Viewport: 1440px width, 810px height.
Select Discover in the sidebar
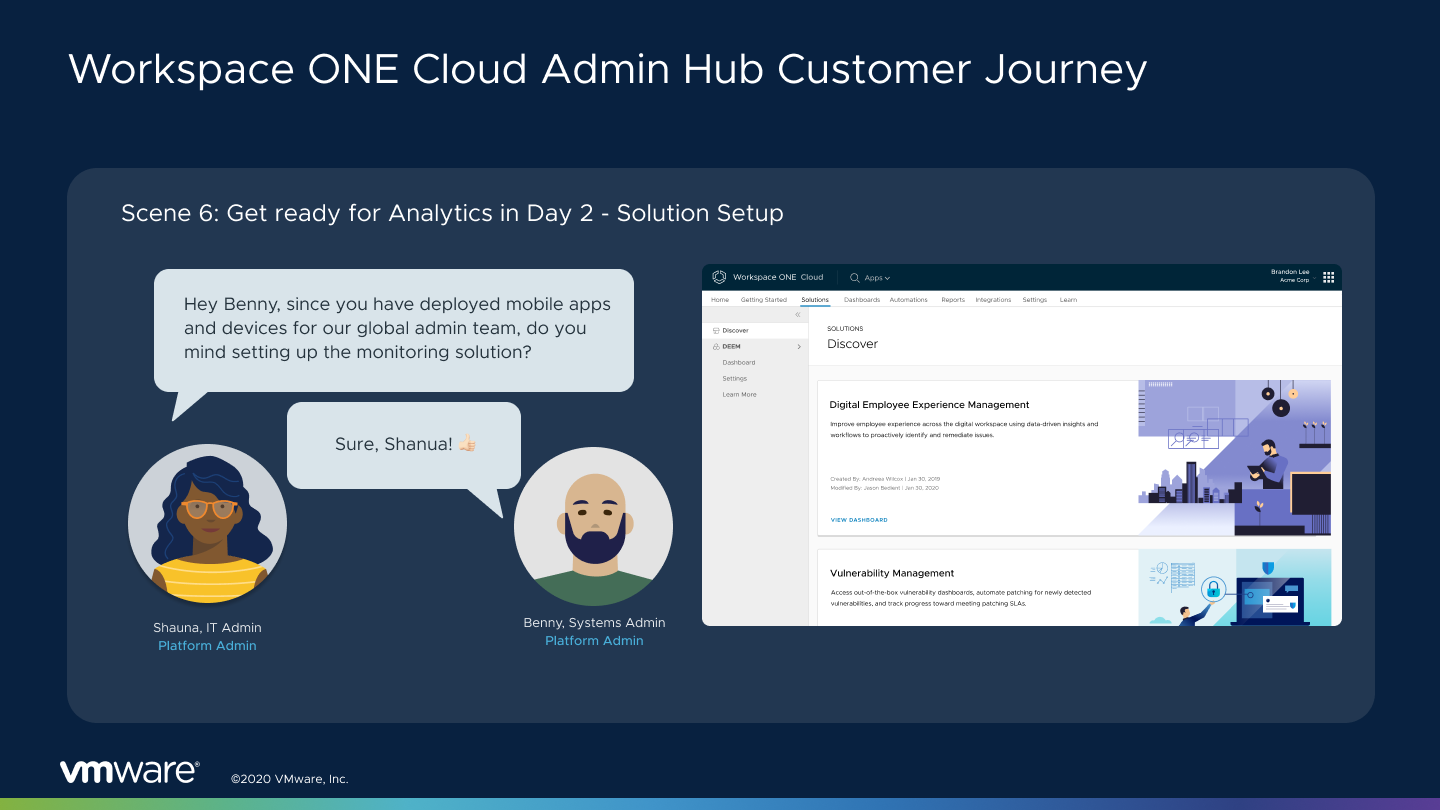[755, 331]
